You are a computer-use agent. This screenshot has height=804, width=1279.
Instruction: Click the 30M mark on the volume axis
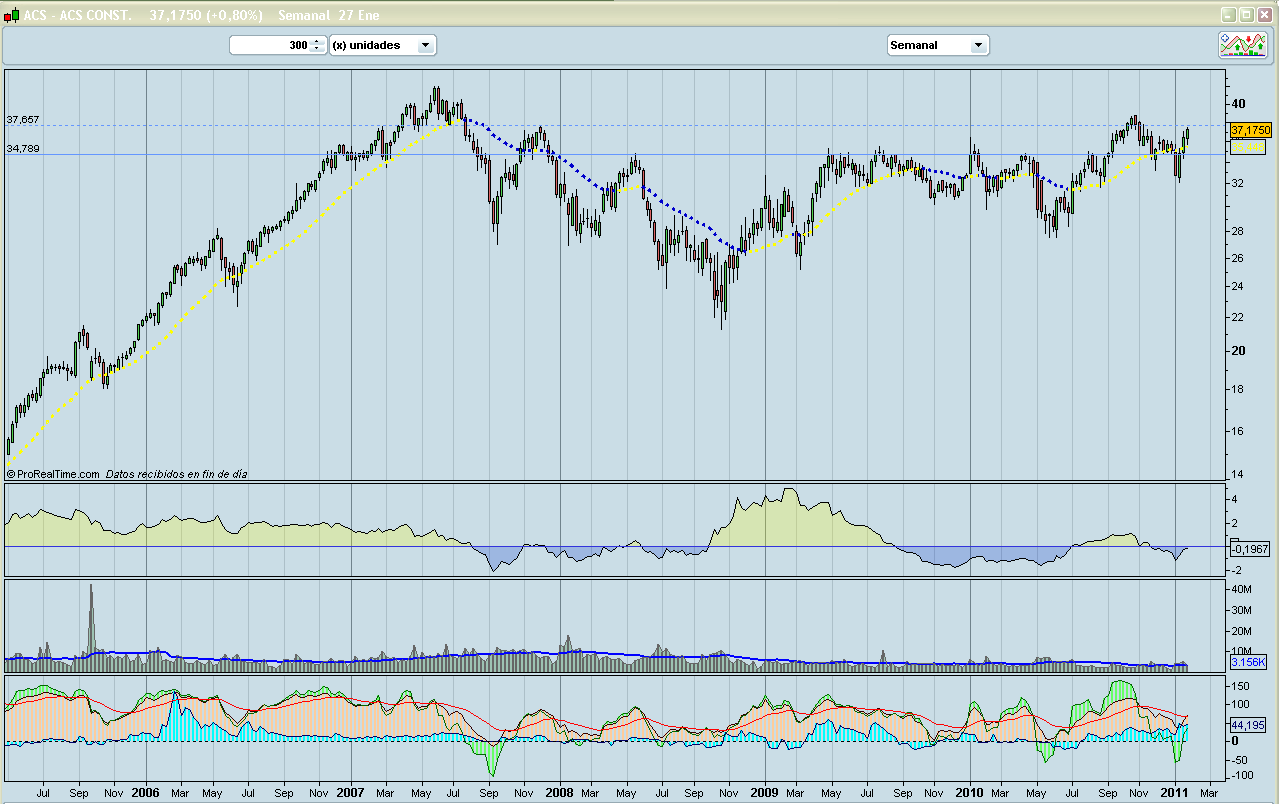[x=1242, y=610]
